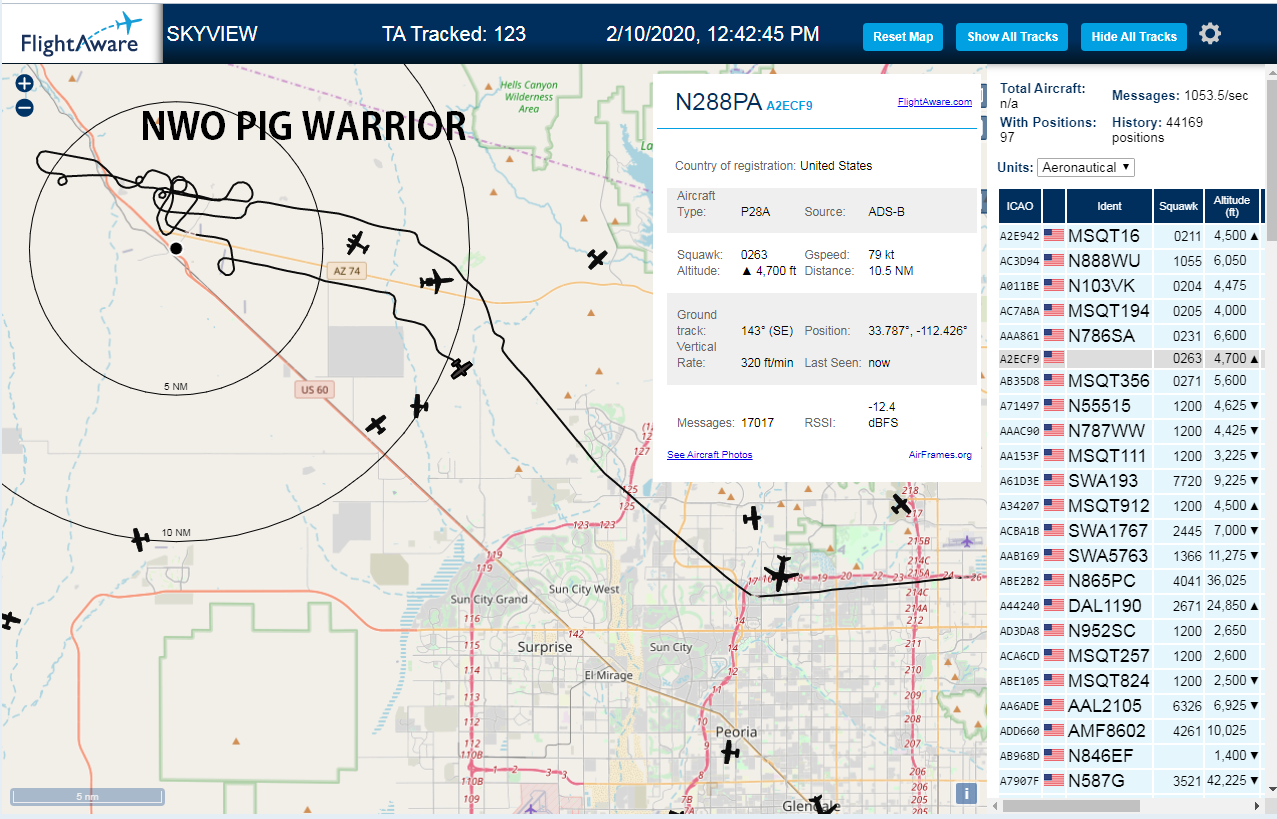
Task: Click Hide All Tracks button
Action: point(1134,37)
